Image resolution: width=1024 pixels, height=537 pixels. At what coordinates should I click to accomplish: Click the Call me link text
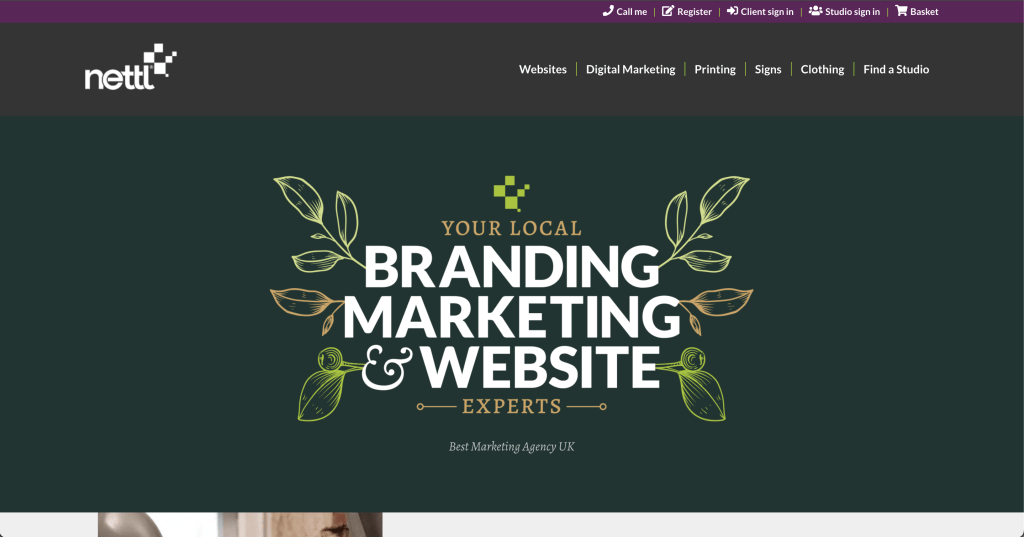tap(632, 12)
